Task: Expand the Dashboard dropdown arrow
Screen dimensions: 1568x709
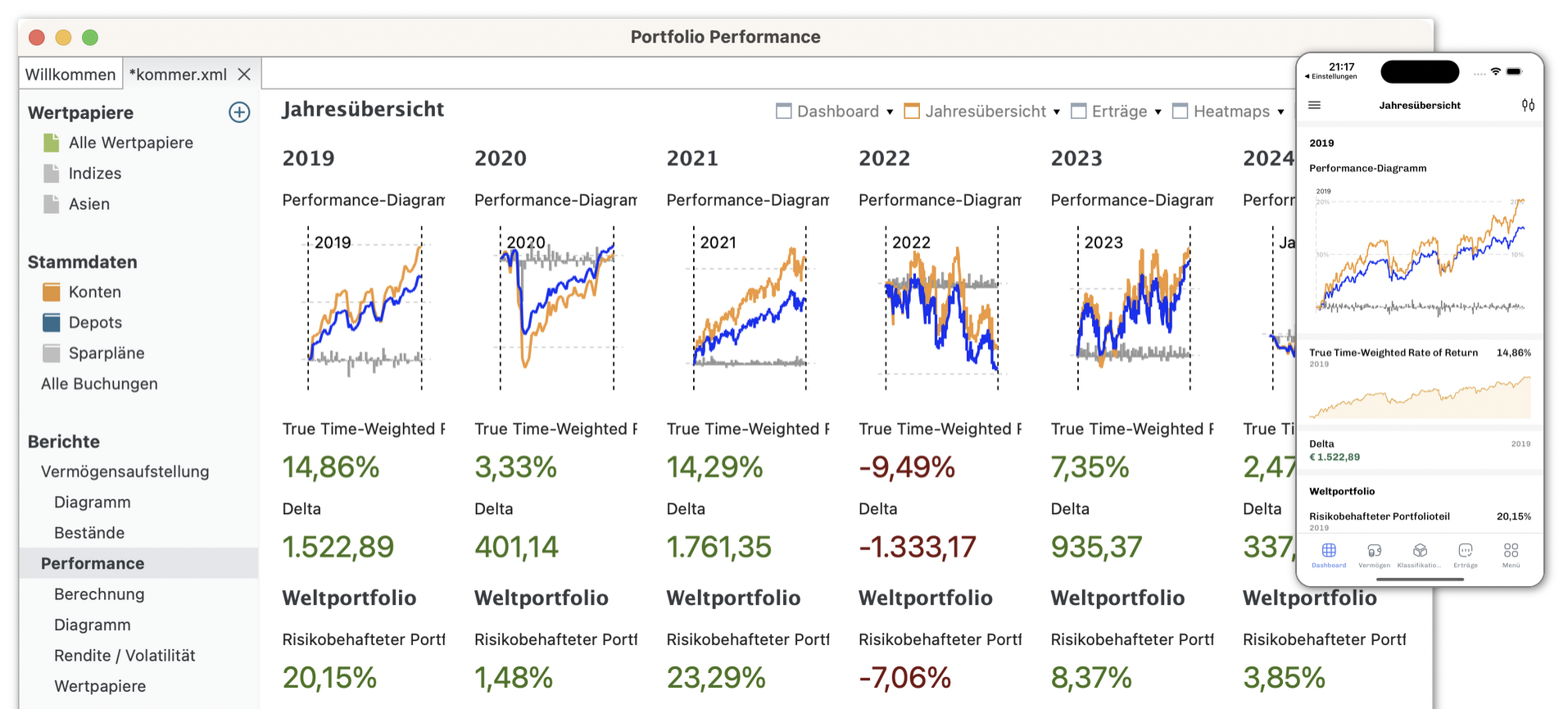Action: point(890,112)
